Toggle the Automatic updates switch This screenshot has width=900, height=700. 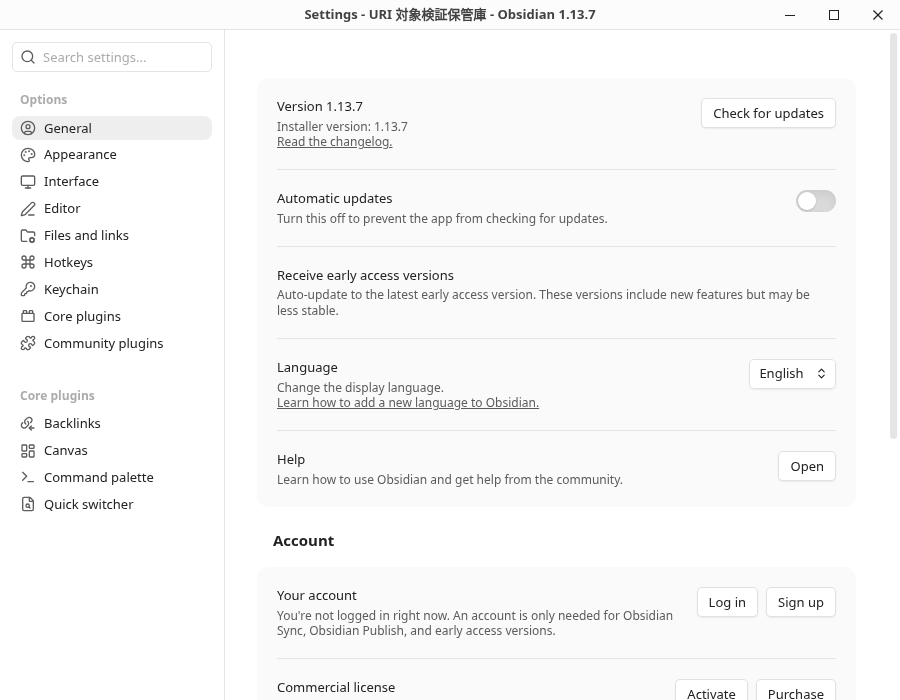point(816,201)
